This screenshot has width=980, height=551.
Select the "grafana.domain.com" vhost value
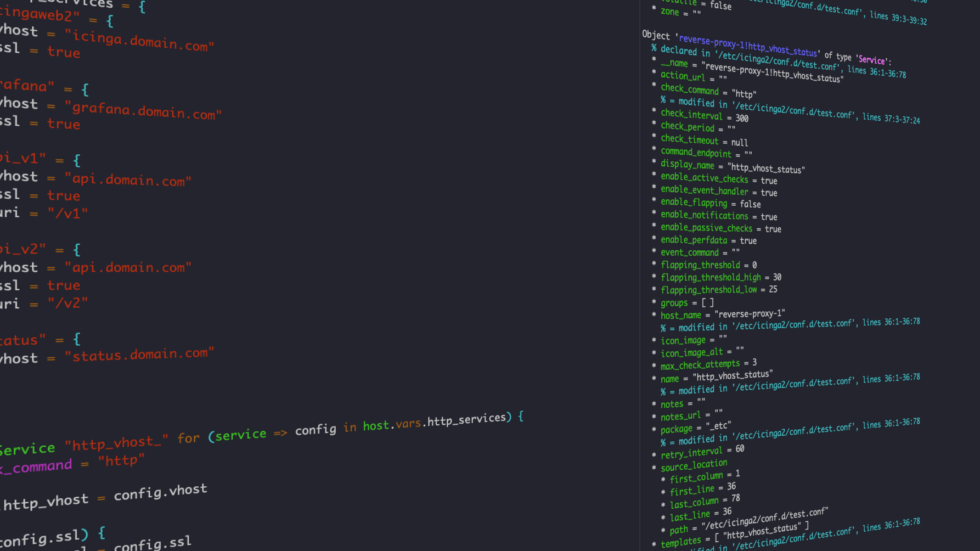click(143, 110)
